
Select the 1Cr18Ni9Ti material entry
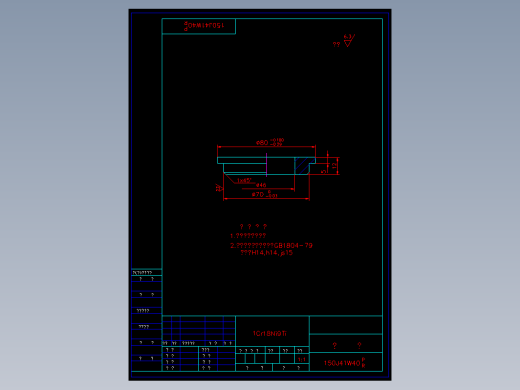[x=270, y=333]
